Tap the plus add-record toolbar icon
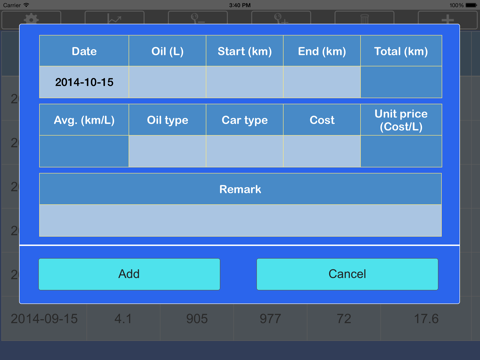This screenshot has width=480, height=360. 448,19
